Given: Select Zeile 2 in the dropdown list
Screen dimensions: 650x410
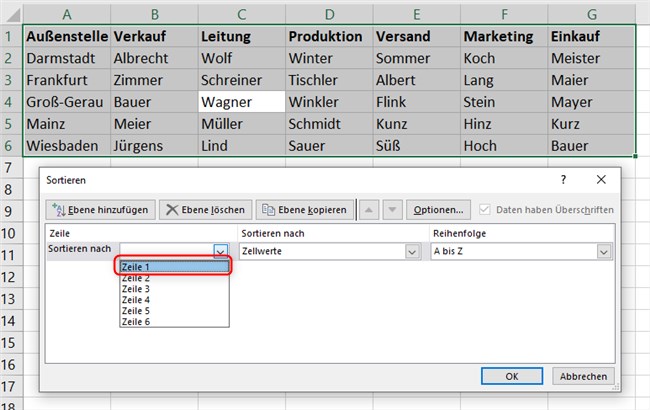Looking at the screenshot, I should coord(175,278).
